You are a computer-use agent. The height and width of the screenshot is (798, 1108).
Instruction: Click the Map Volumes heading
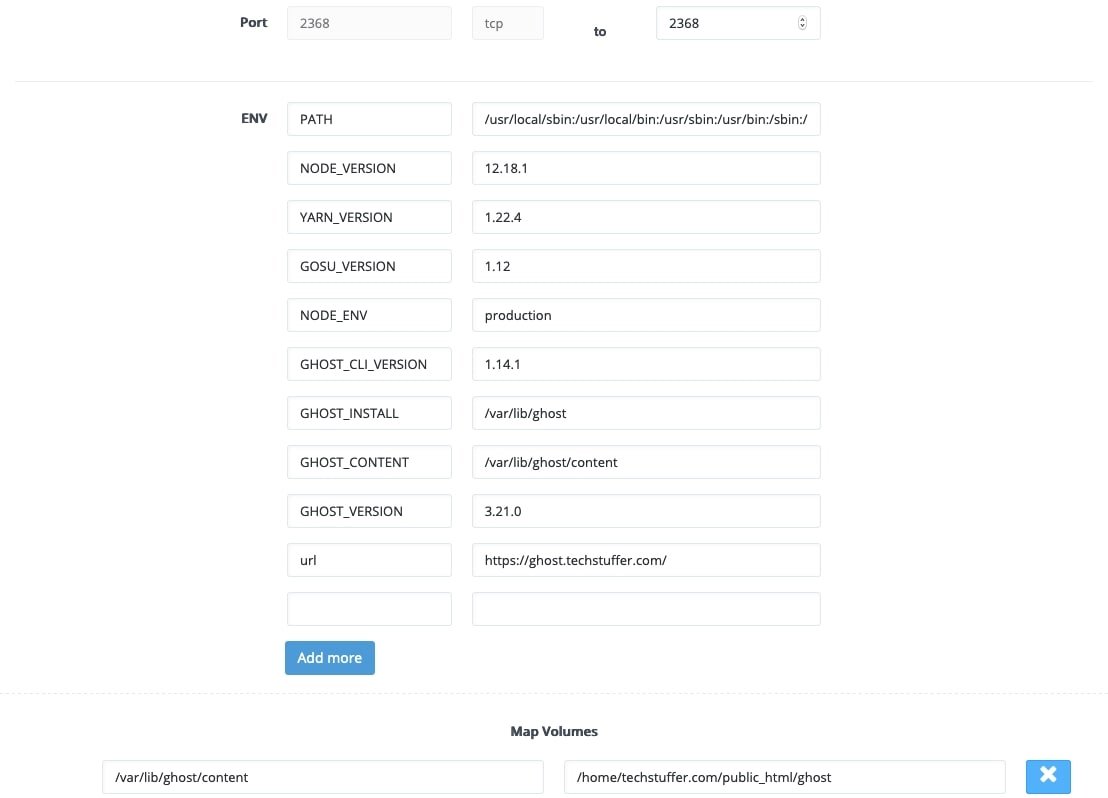[554, 732]
